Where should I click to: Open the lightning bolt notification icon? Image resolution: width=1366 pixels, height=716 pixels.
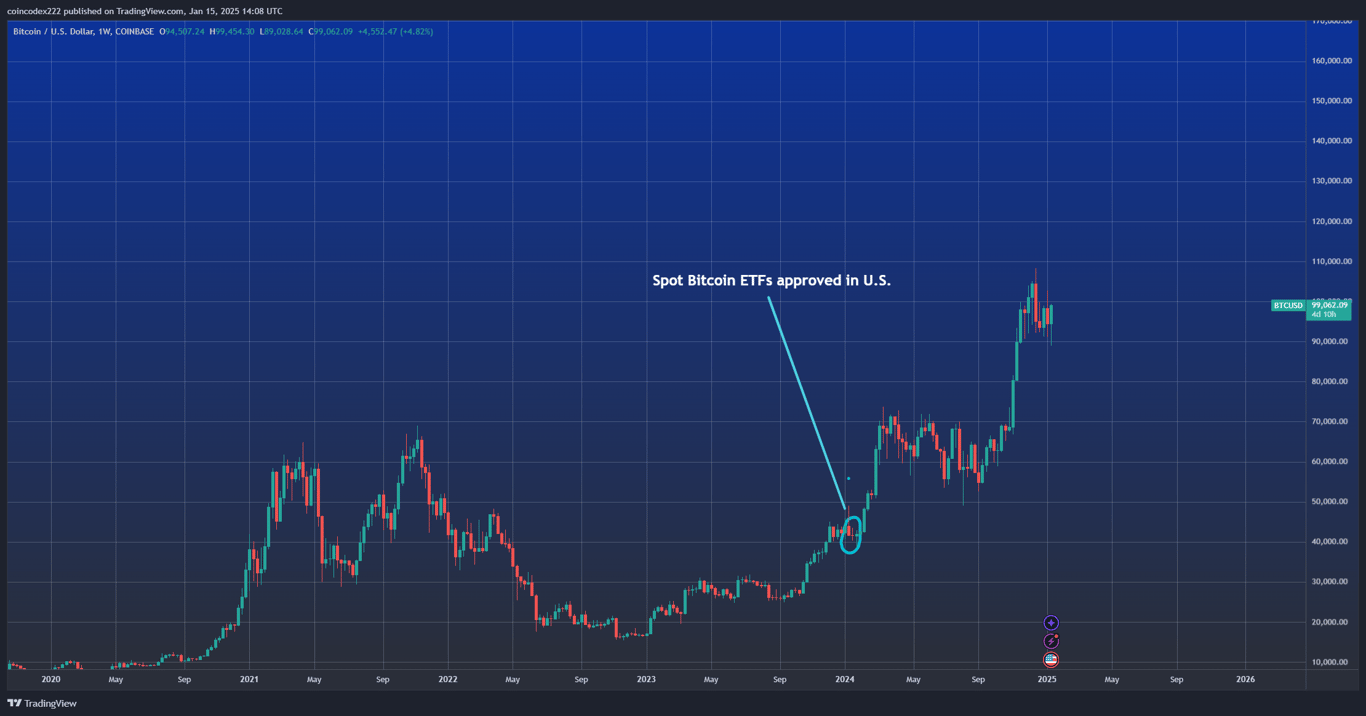tap(1050, 641)
